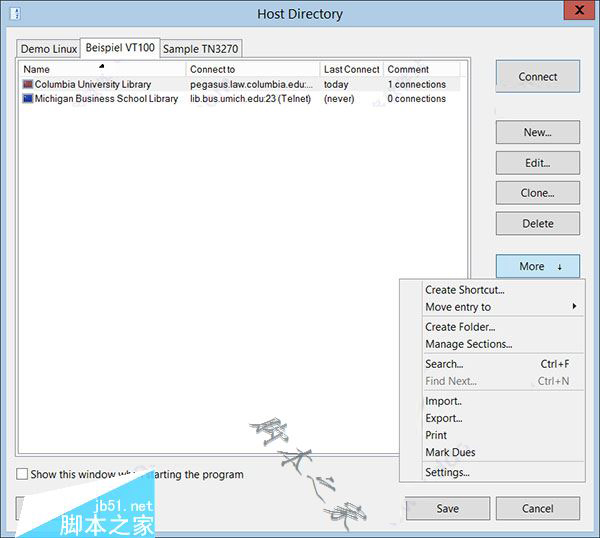Image resolution: width=600 pixels, height=538 pixels.
Task: Toggle 'Show this window' at startup checkbox
Action: click(22, 474)
